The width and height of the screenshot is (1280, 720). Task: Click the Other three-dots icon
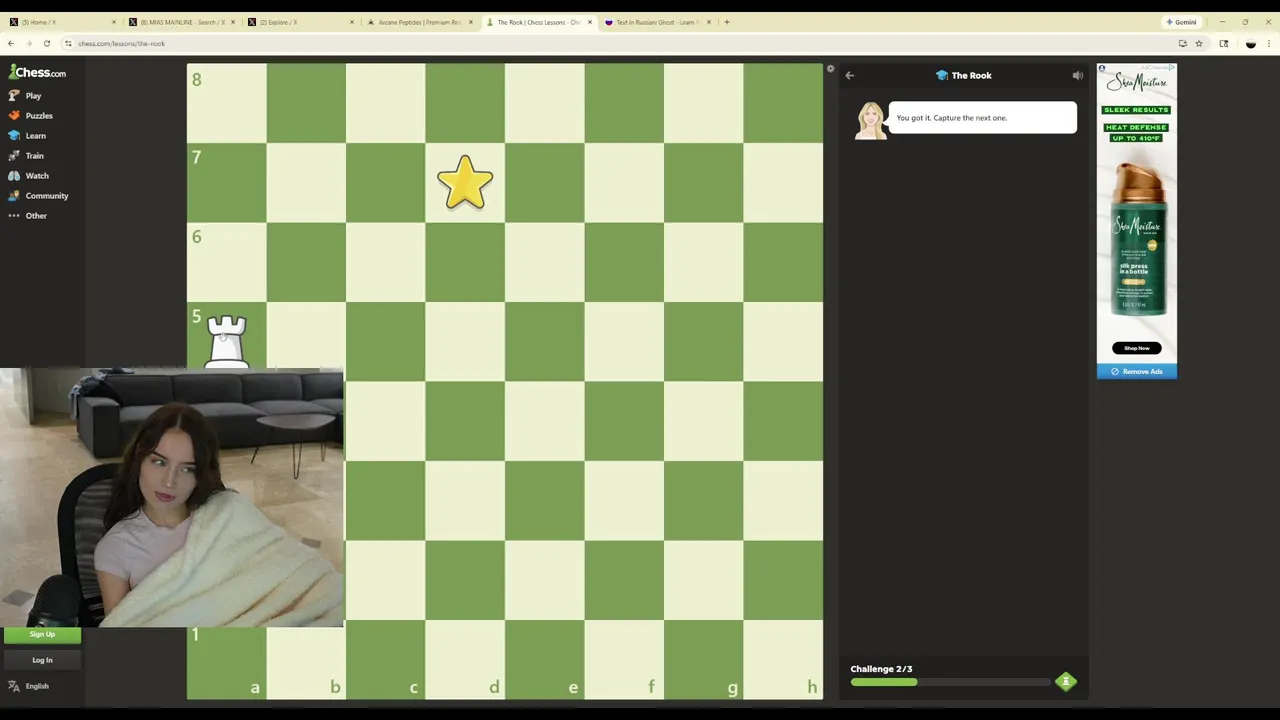(13, 215)
